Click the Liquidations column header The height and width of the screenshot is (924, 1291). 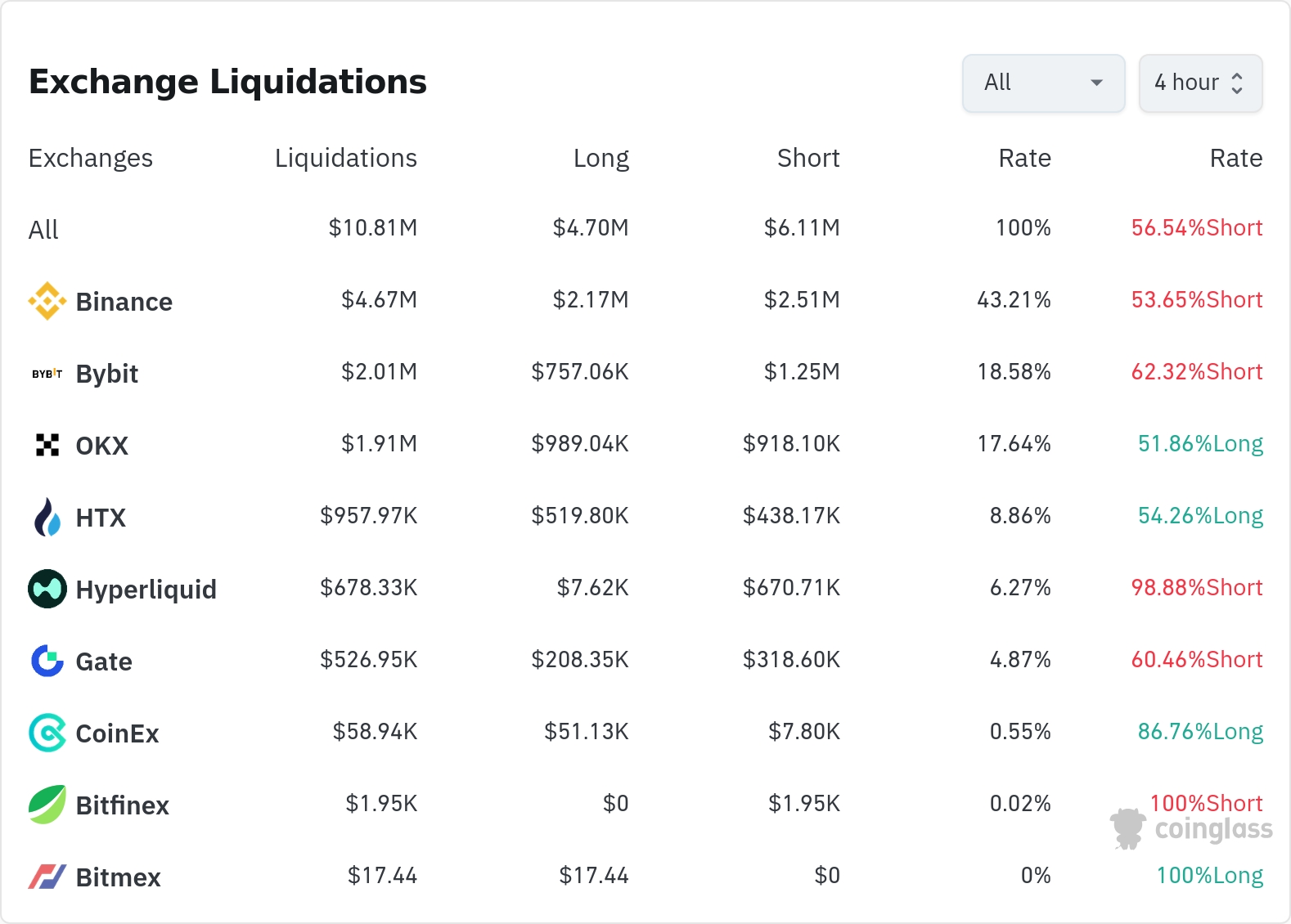[x=345, y=158]
